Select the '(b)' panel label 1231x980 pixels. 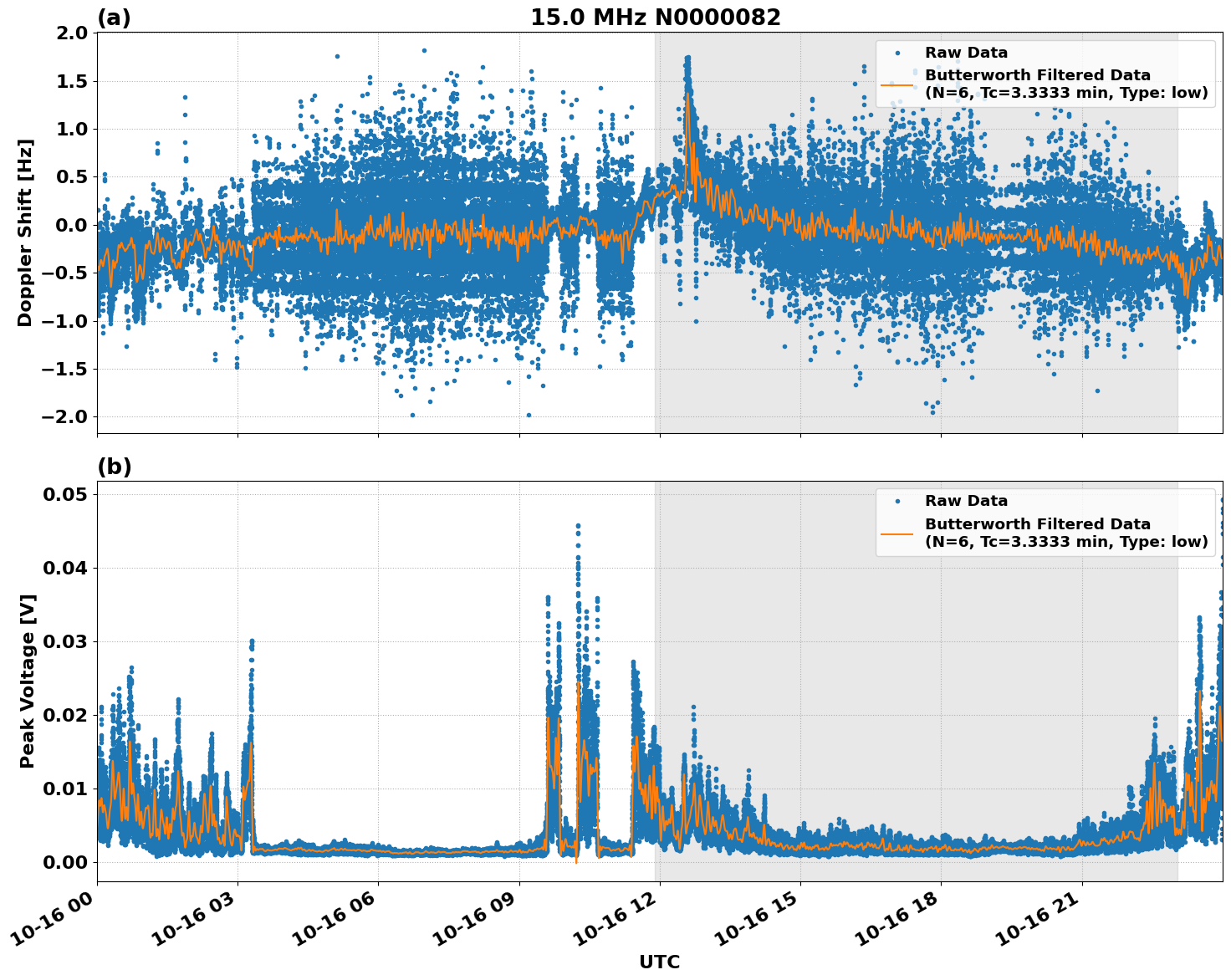[114, 467]
